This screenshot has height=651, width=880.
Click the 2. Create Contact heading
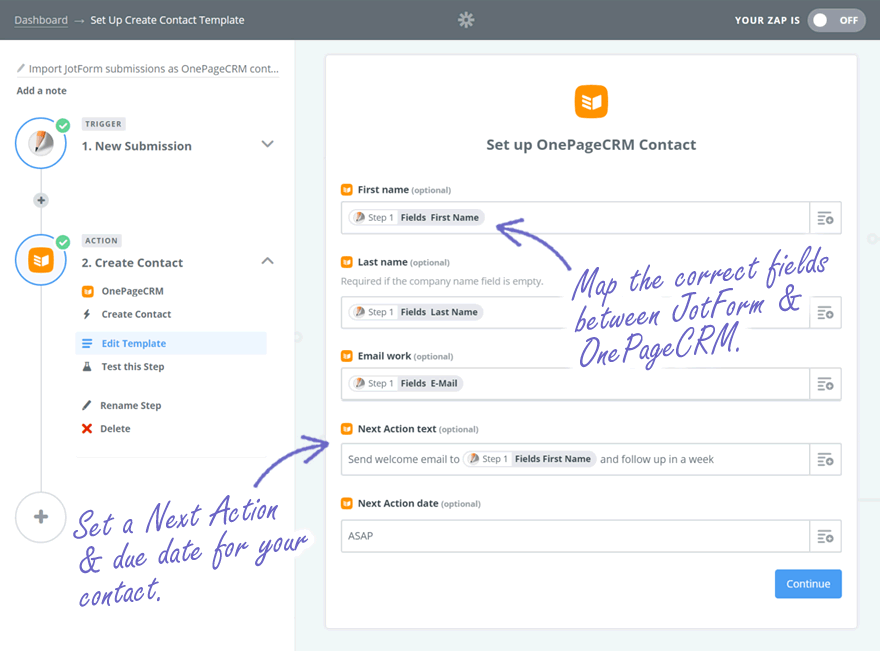click(x=132, y=263)
